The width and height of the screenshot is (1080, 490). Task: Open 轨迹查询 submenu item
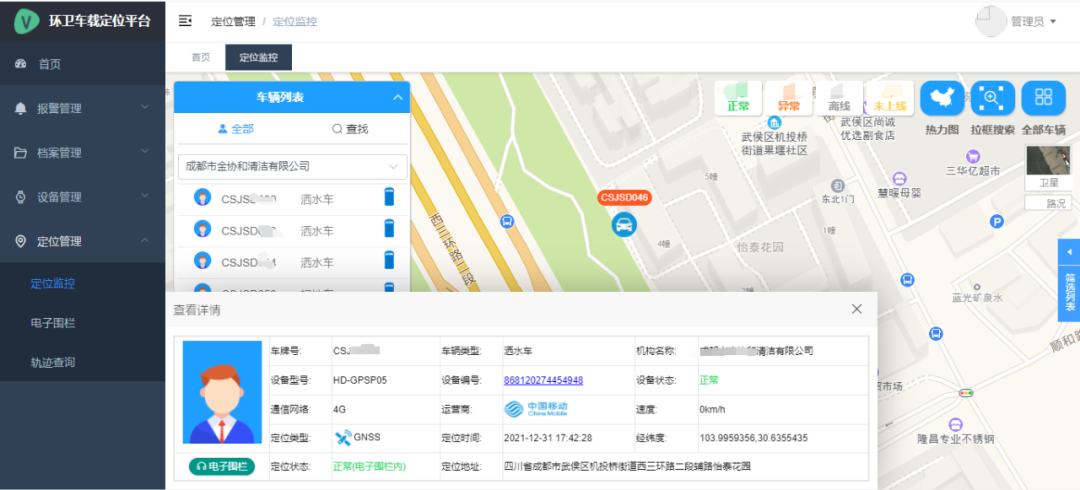[53, 362]
